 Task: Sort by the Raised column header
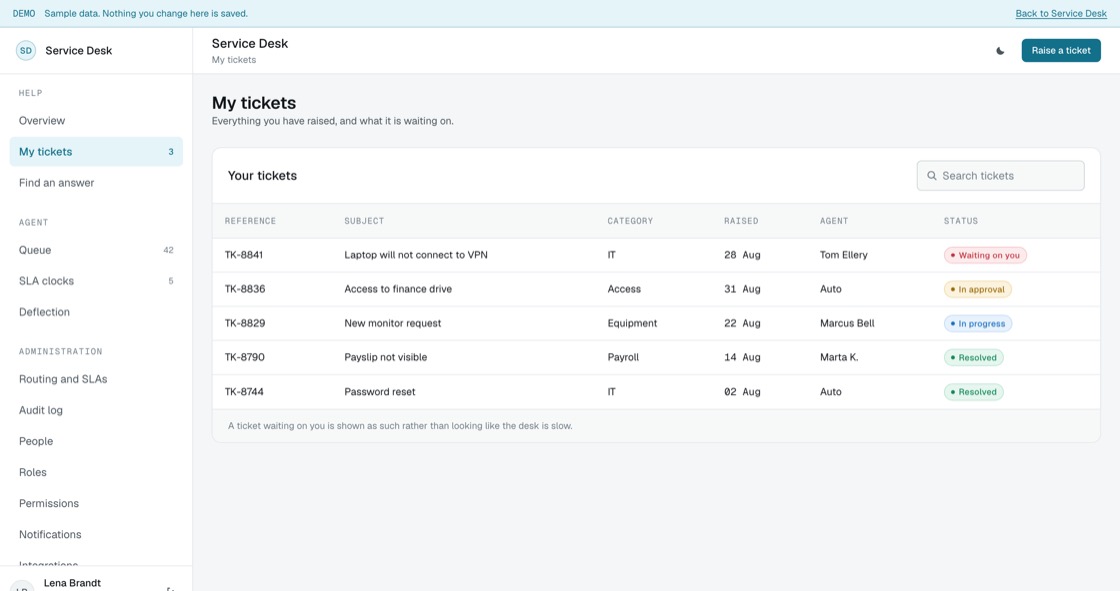point(741,221)
